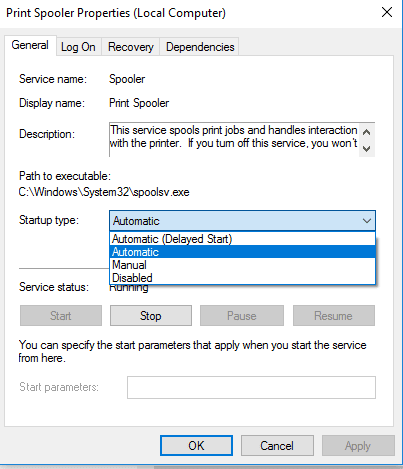Screen dimensions: 403x469
Task: Collapse the Startup type dropdown arrow
Action: [367, 221]
